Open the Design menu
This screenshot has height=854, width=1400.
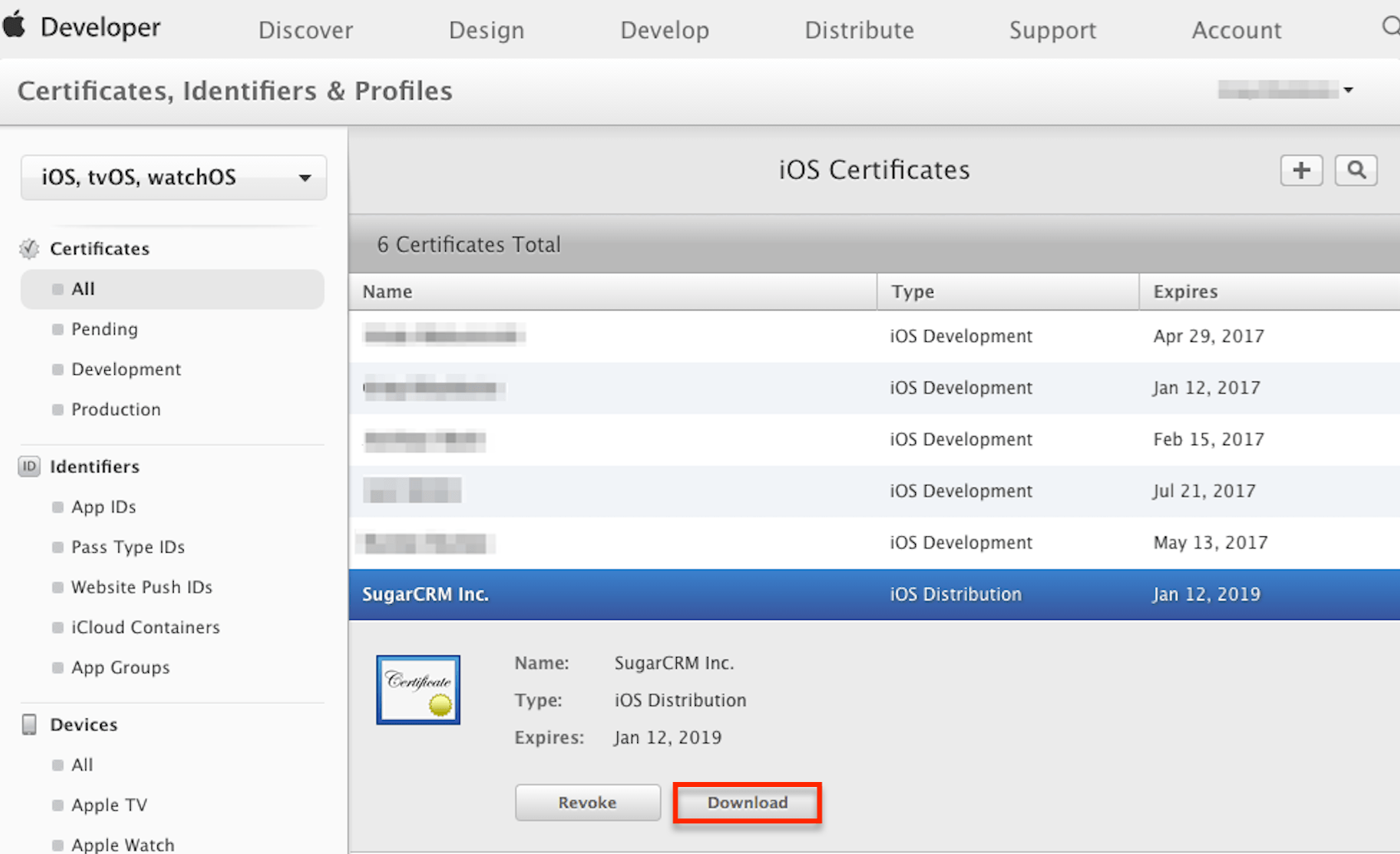click(487, 30)
